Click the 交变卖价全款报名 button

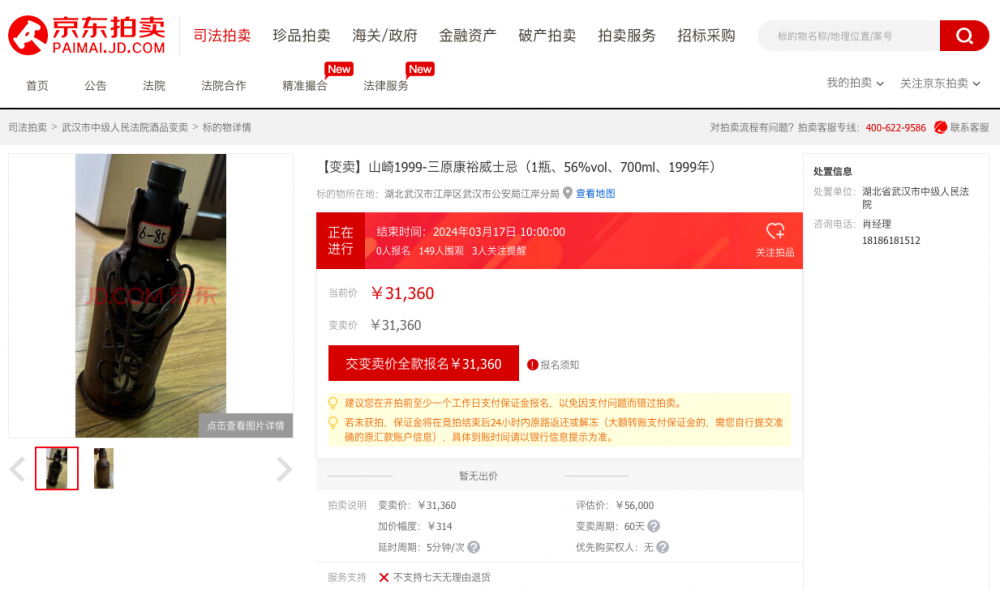point(423,364)
